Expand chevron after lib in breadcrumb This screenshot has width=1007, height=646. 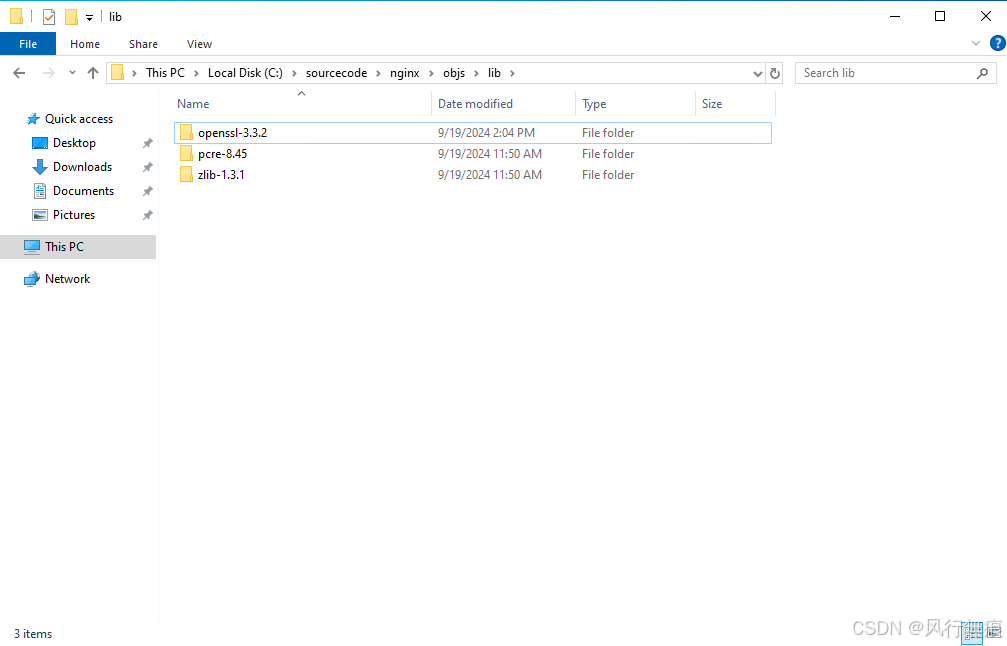coord(512,73)
